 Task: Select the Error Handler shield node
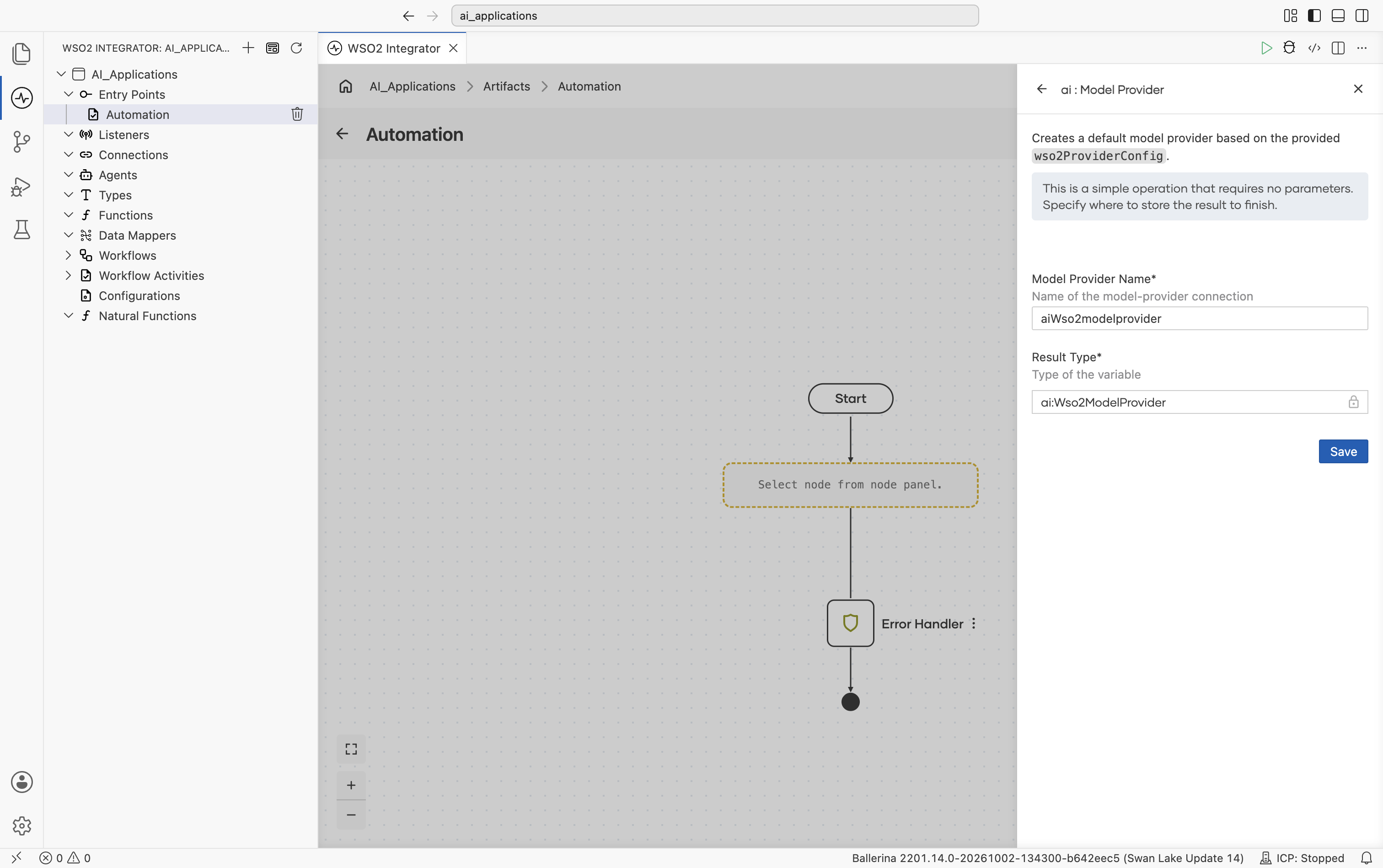(850, 623)
